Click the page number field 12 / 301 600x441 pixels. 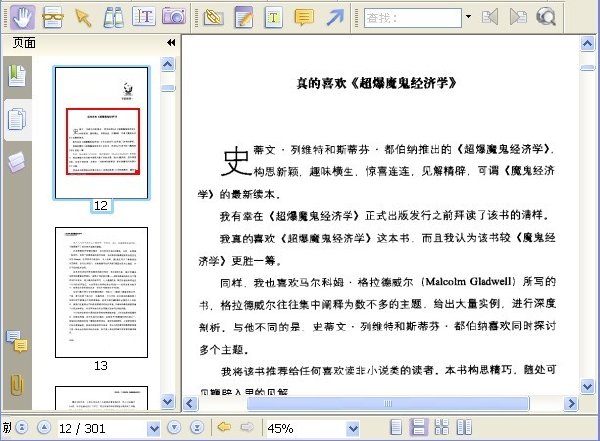(102, 428)
